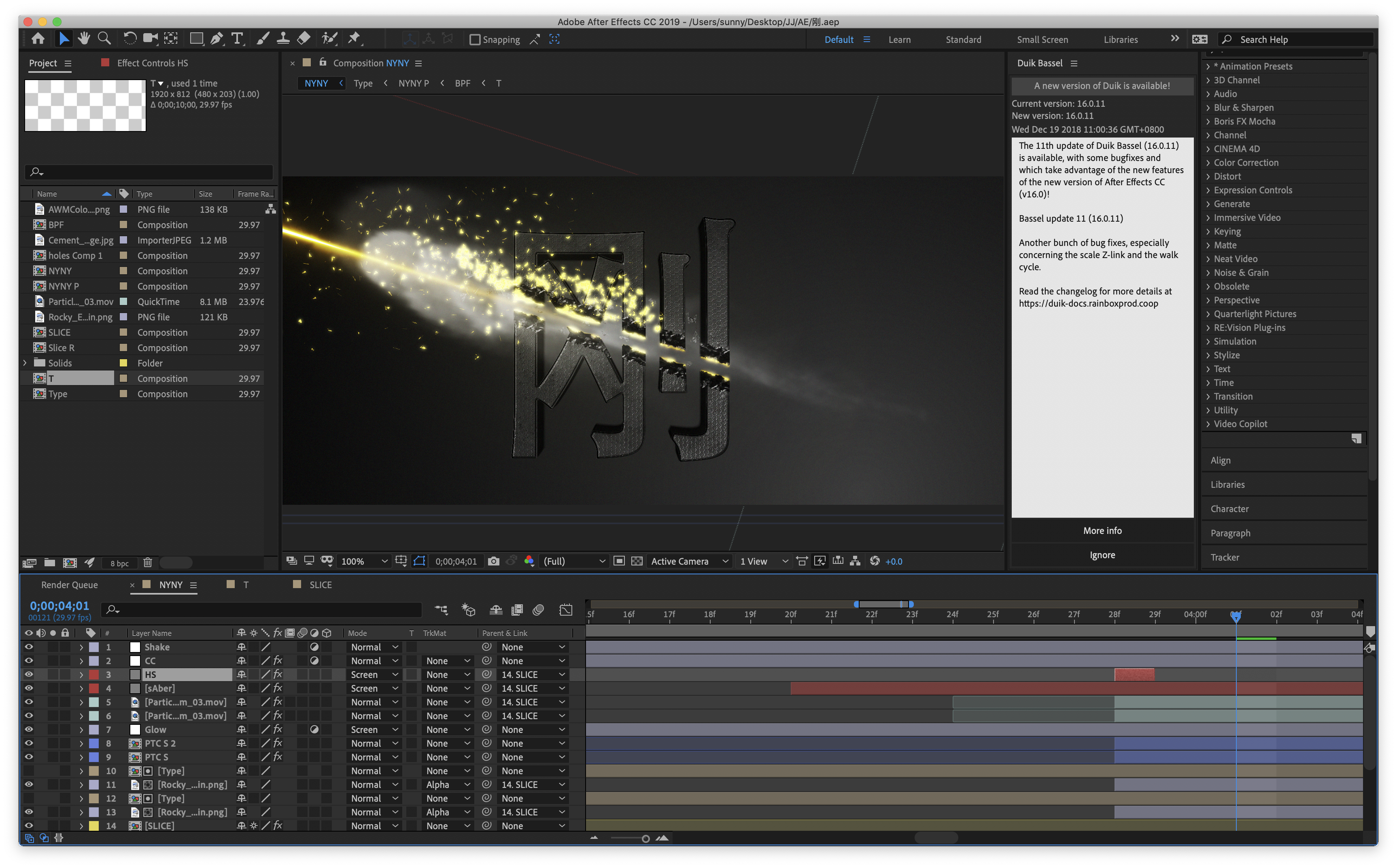1397x868 pixels.
Task: Click the timeline zoom slider handle
Action: click(645, 839)
